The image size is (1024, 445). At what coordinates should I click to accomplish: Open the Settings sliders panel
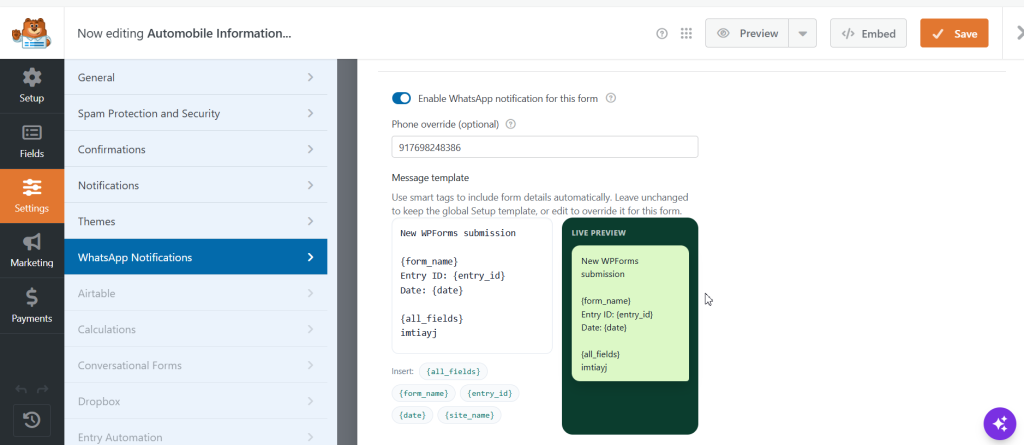coord(32,196)
